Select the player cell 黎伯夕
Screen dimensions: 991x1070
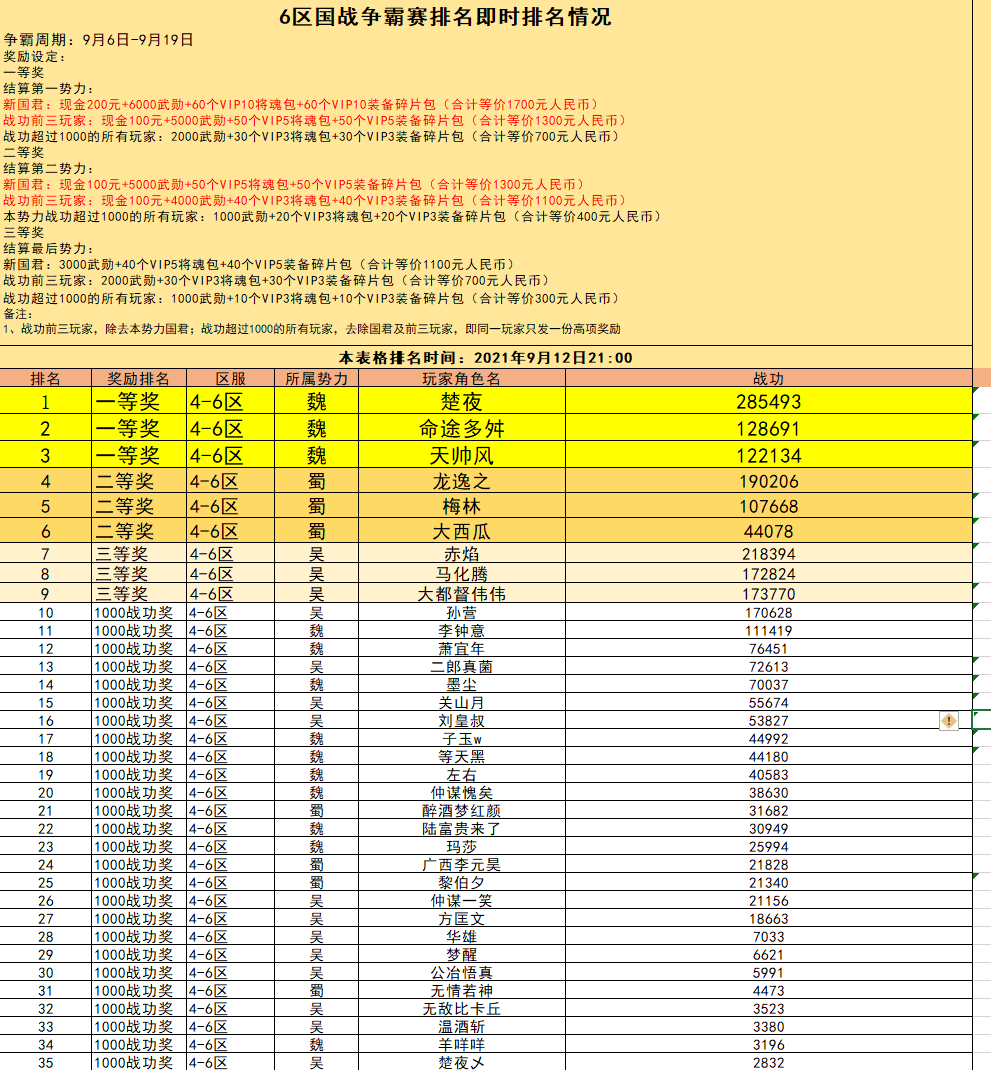click(462, 882)
